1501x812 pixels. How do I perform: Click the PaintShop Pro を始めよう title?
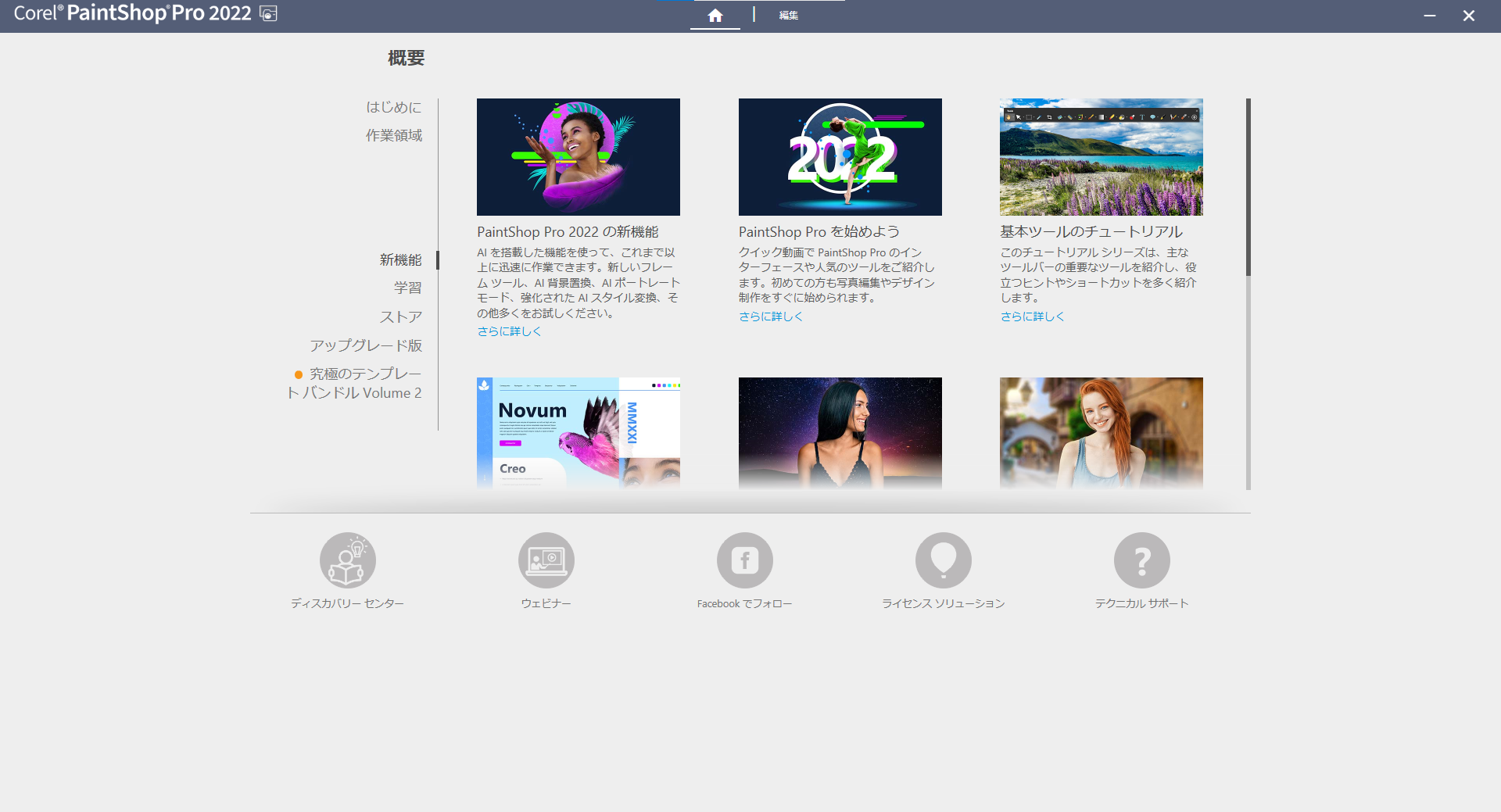click(819, 232)
